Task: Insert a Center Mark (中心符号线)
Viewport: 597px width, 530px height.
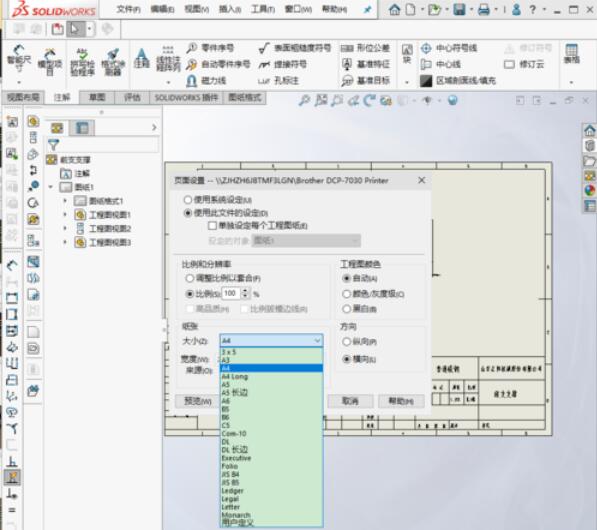Action: point(449,48)
